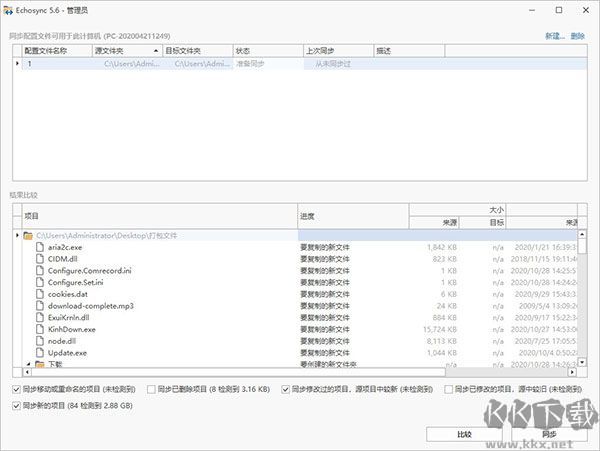The height and width of the screenshot is (451, 600).
Task: Click 要创建的新文件夹 progress text for 下载
Action: pos(328,364)
